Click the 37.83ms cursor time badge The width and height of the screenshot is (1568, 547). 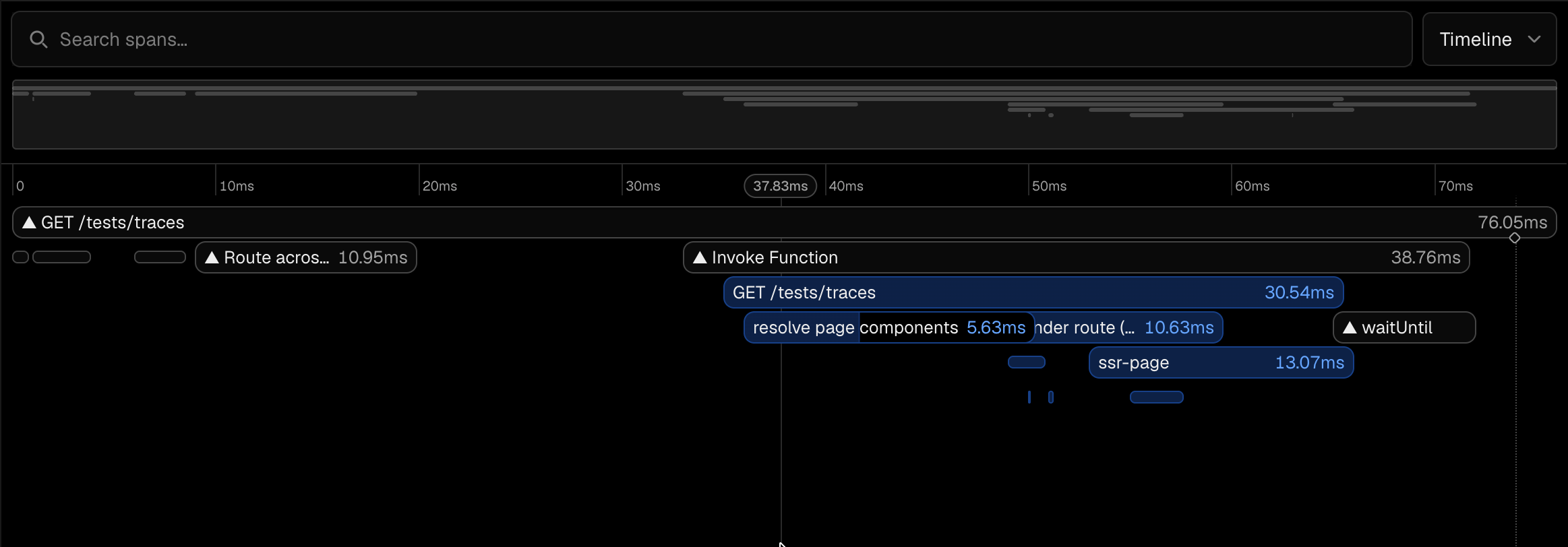(781, 186)
